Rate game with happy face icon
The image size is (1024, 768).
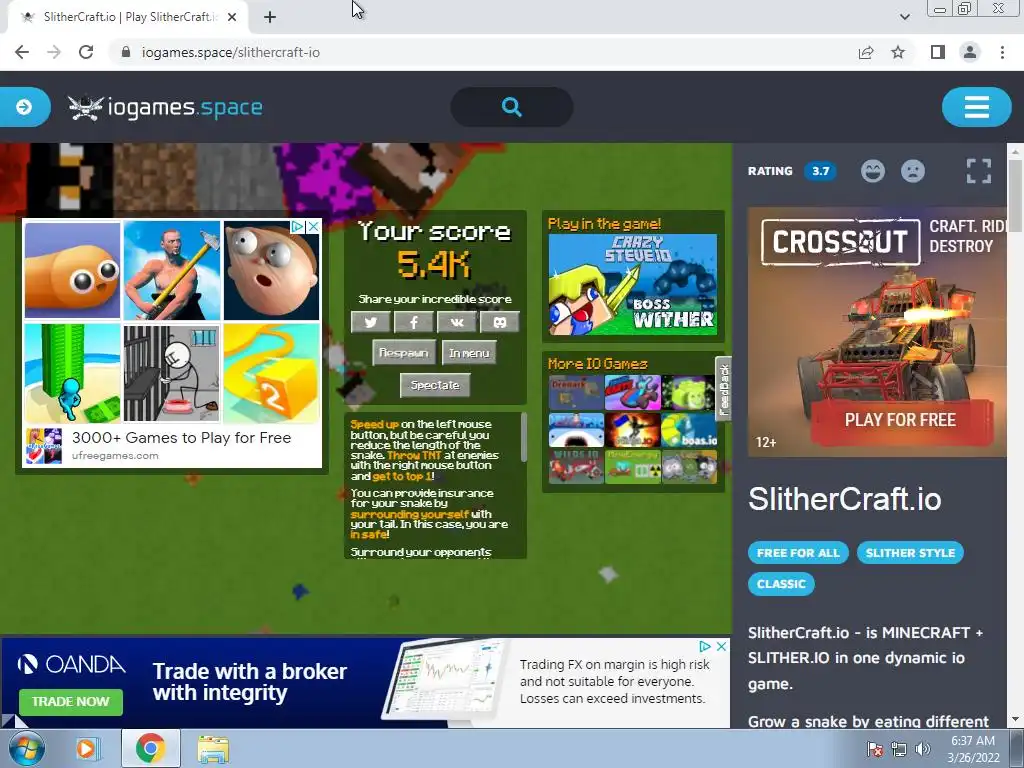pos(872,171)
